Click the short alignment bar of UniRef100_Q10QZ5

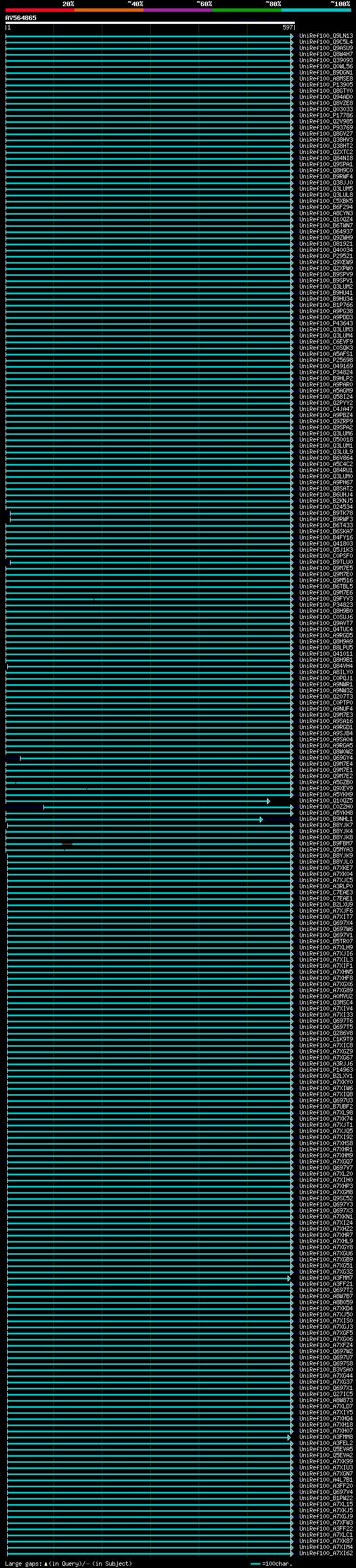137,801
